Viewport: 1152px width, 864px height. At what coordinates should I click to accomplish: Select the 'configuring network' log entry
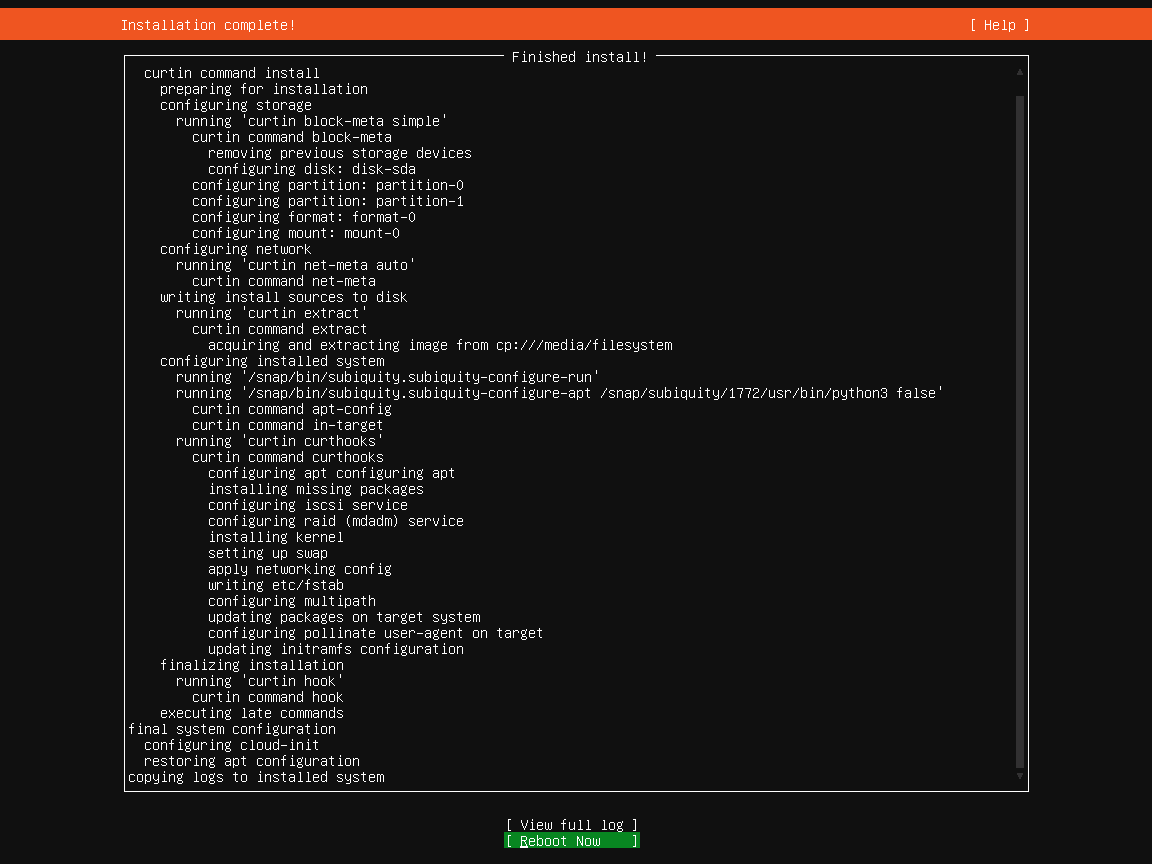(x=236, y=249)
